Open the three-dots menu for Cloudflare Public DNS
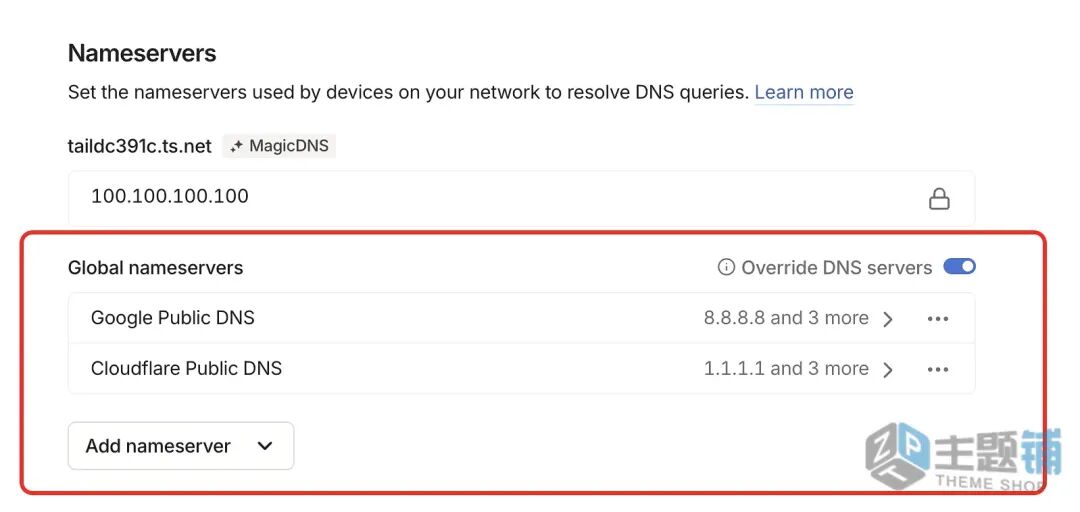Screen dimensions: 1080x512 (937, 369)
